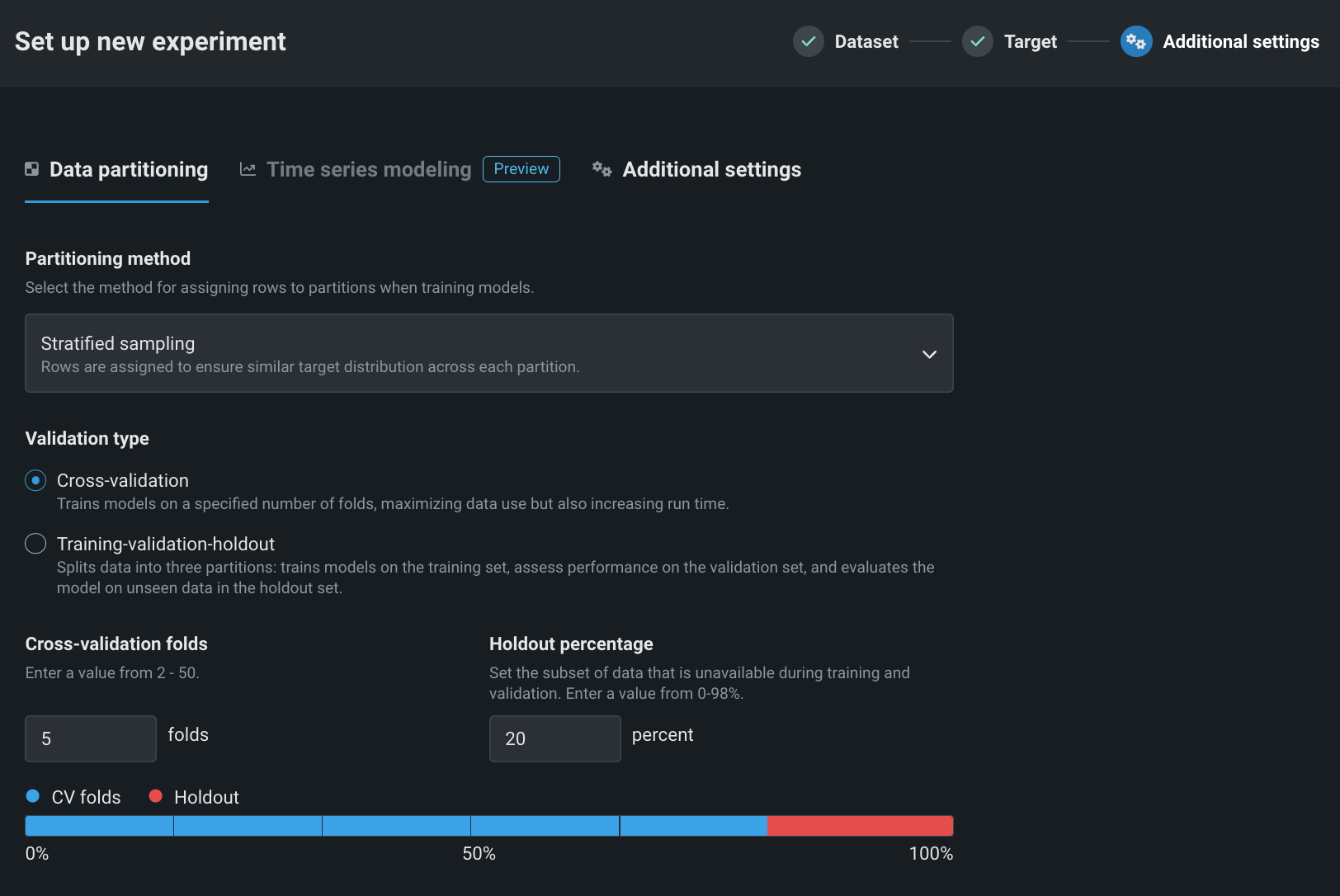The height and width of the screenshot is (896, 1340).
Task: Click the Preview badge
Action: pos(521,169)
